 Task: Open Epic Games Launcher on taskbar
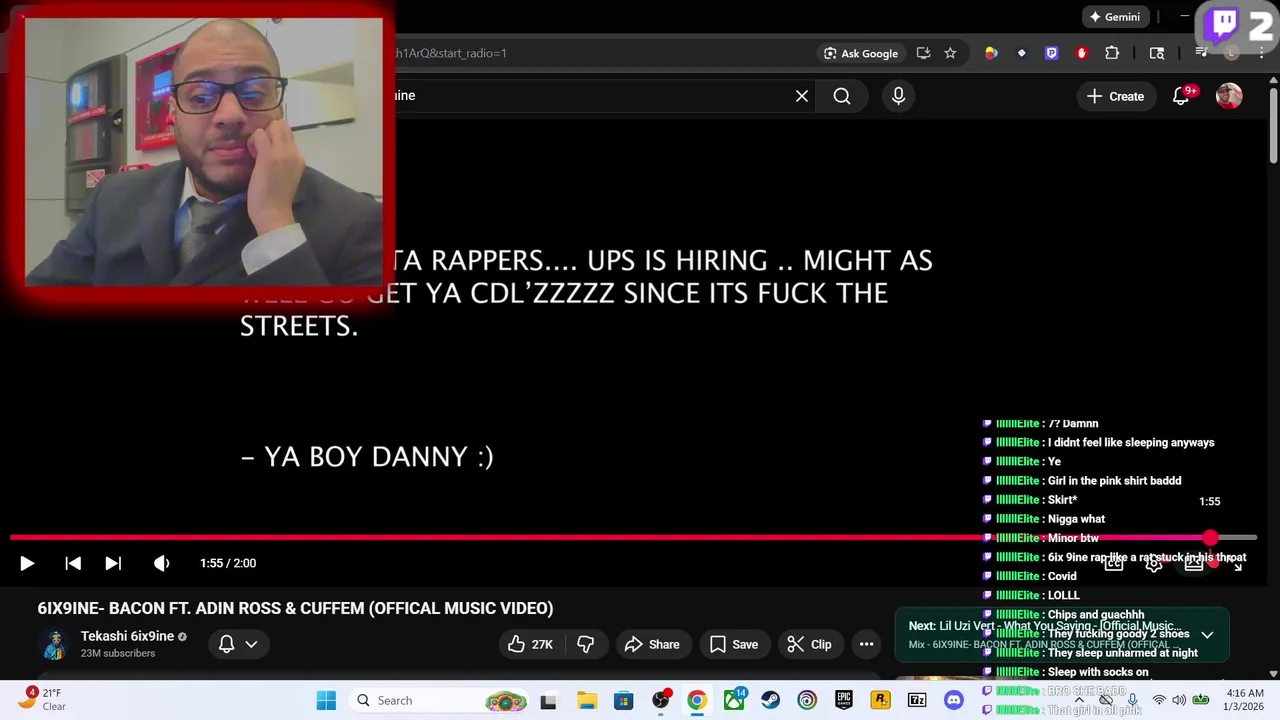pyautogui.click(x=844, y=701)
